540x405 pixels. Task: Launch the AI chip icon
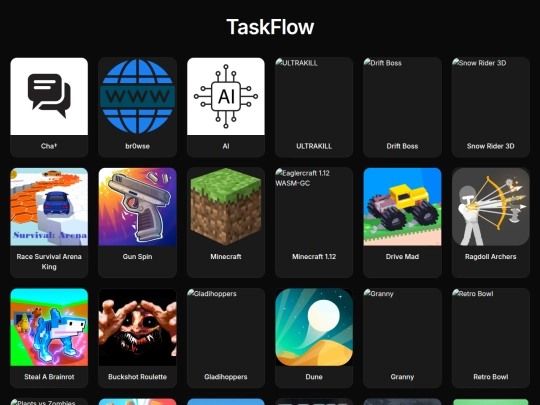226,96
